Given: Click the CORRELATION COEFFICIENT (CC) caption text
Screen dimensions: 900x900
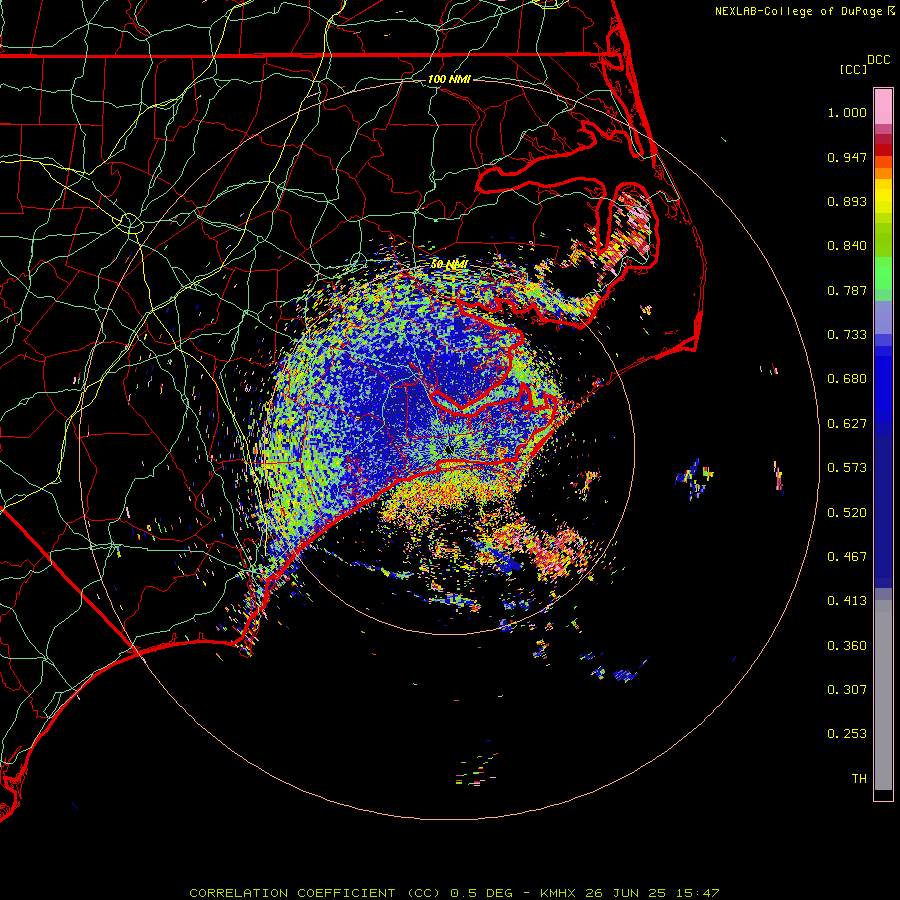Looking at the screenshot, I should 317,893.
